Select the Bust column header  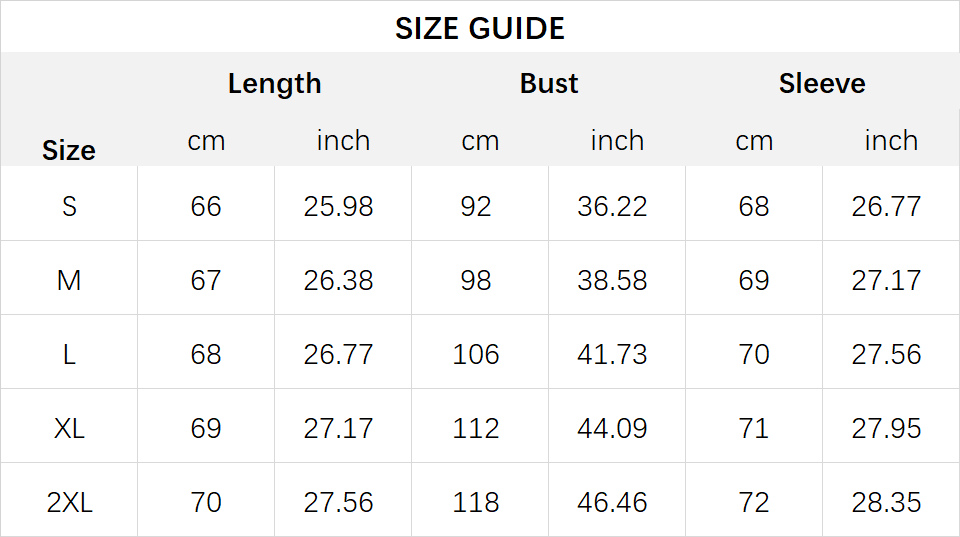point(549,83)
